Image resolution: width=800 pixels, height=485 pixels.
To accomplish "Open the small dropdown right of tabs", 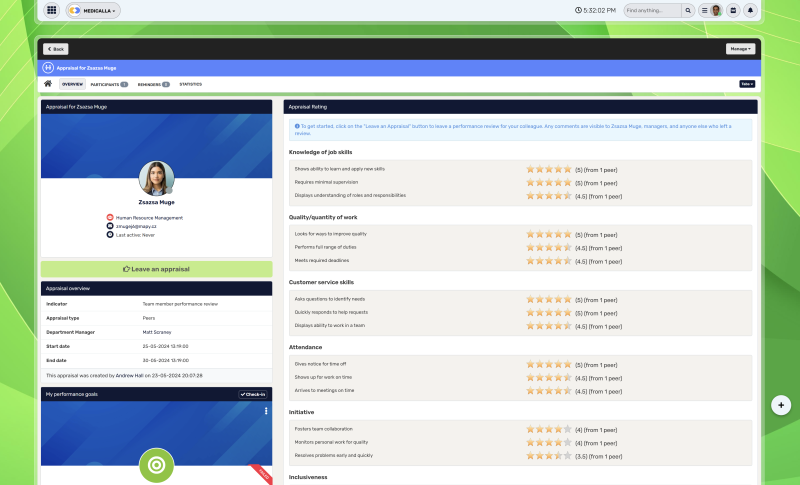I will click(747, 84).
